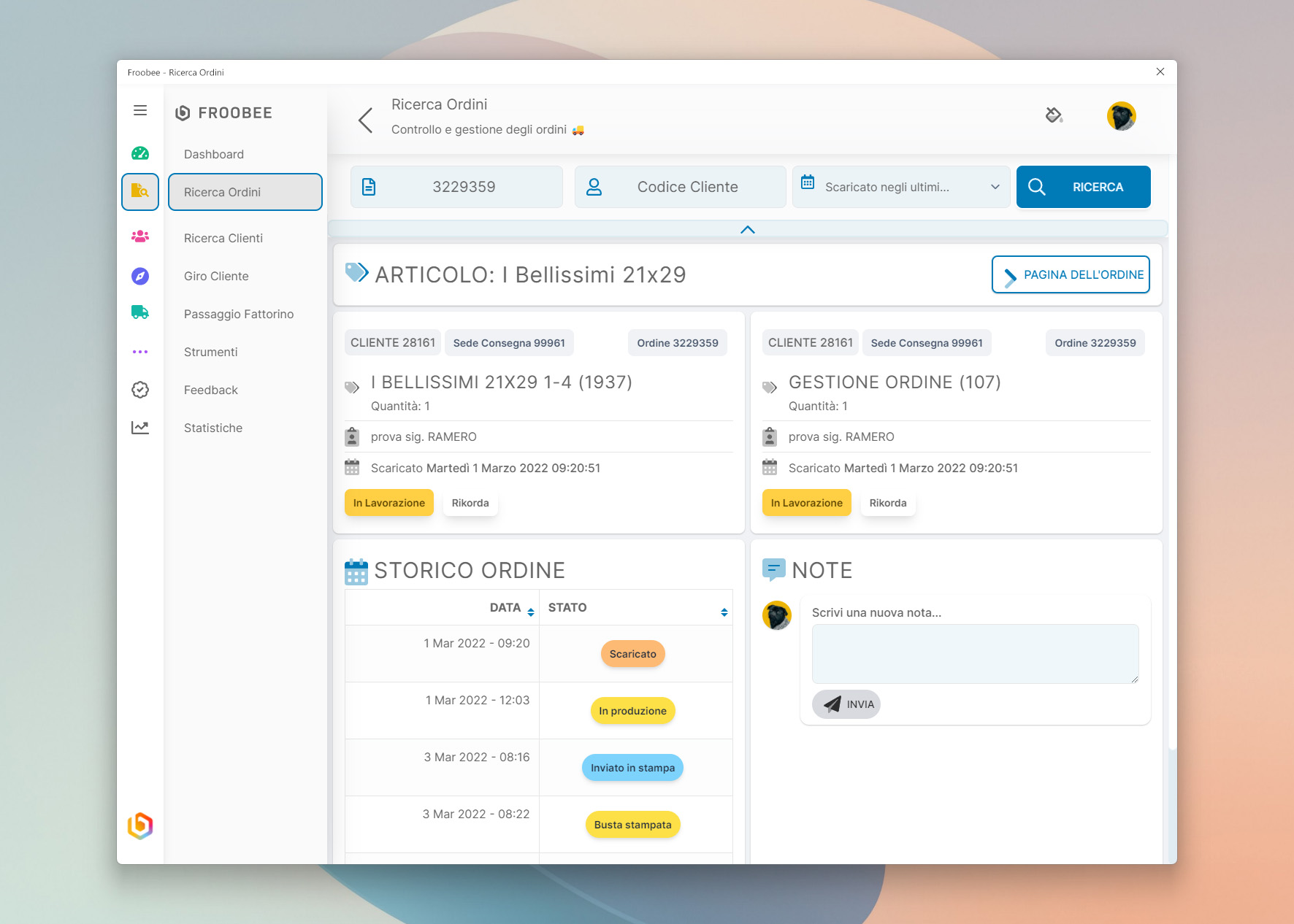Click the Codice Cliente input field
The height and width of the screenshot is (924, 1294).
(686, 187)
